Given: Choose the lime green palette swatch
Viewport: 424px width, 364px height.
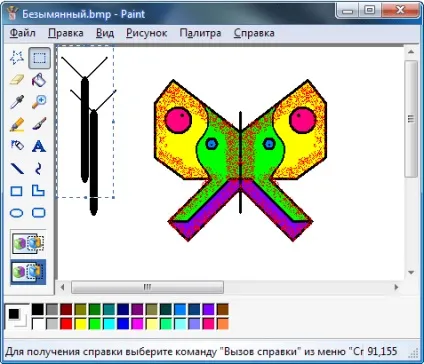Looking at the screenshot, I should click(95, 323).
